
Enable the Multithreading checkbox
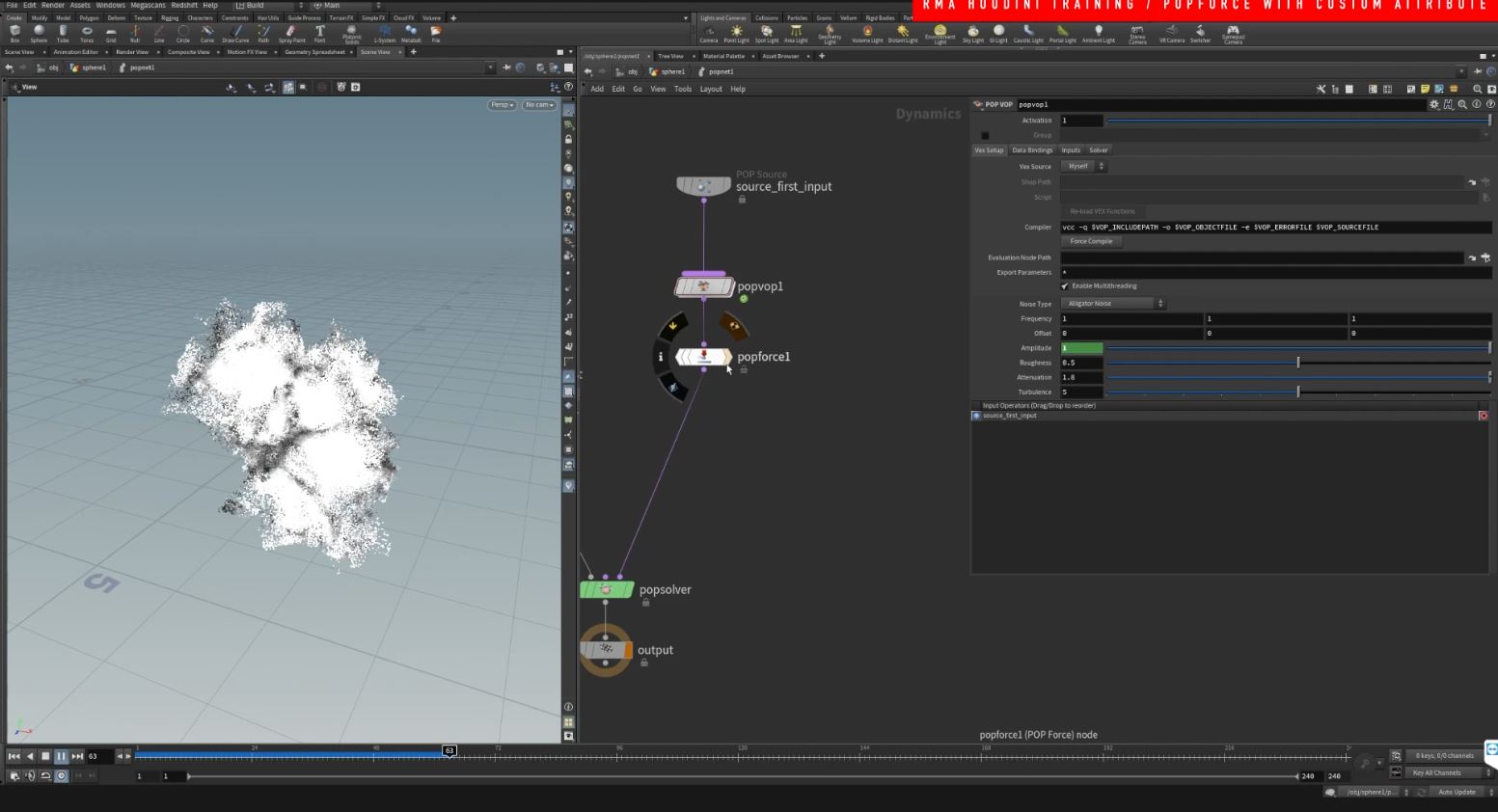click(x=1065, y=285)
